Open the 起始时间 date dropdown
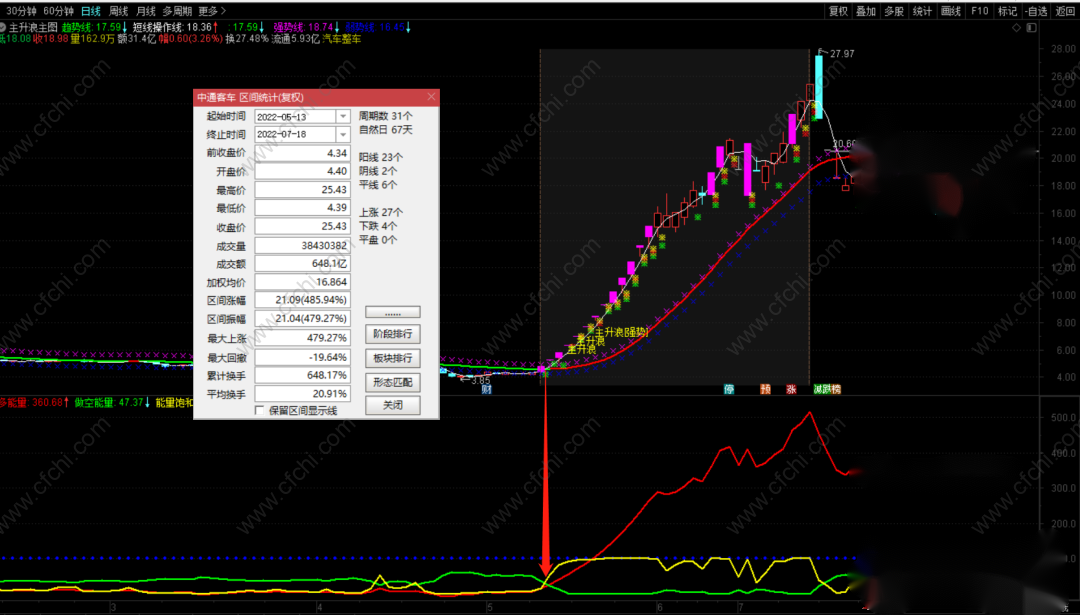Image resolution: width=1080 pixels, height=615 pixels. pos(342,116)
